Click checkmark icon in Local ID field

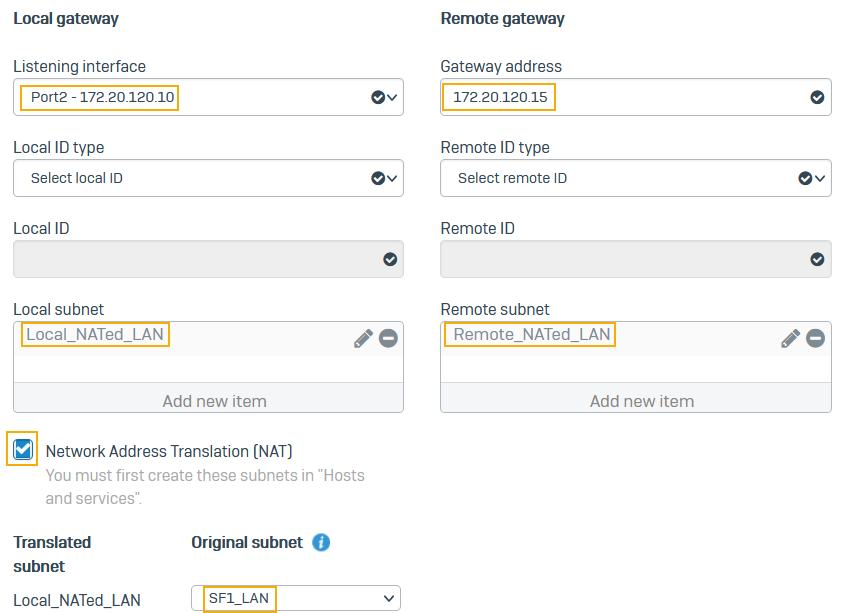pos(390,259)
